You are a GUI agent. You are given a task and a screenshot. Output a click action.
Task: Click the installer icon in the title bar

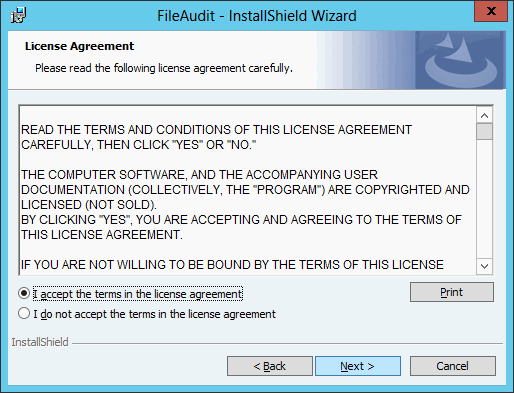(18, 15)
